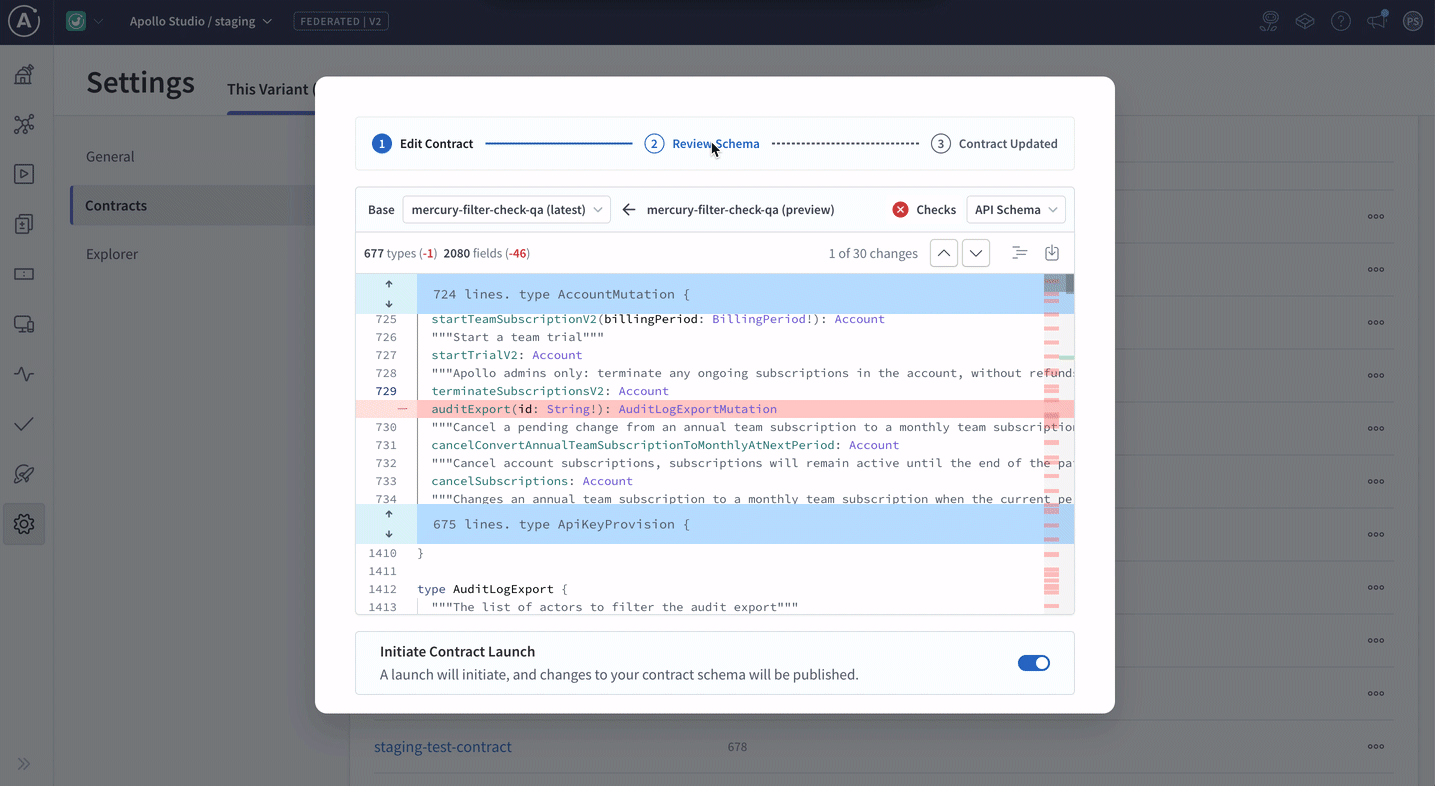Viewport: 1435px width, 786px height.
Task: Click the red Checks failed icon
Action: [x=900, y=210]
